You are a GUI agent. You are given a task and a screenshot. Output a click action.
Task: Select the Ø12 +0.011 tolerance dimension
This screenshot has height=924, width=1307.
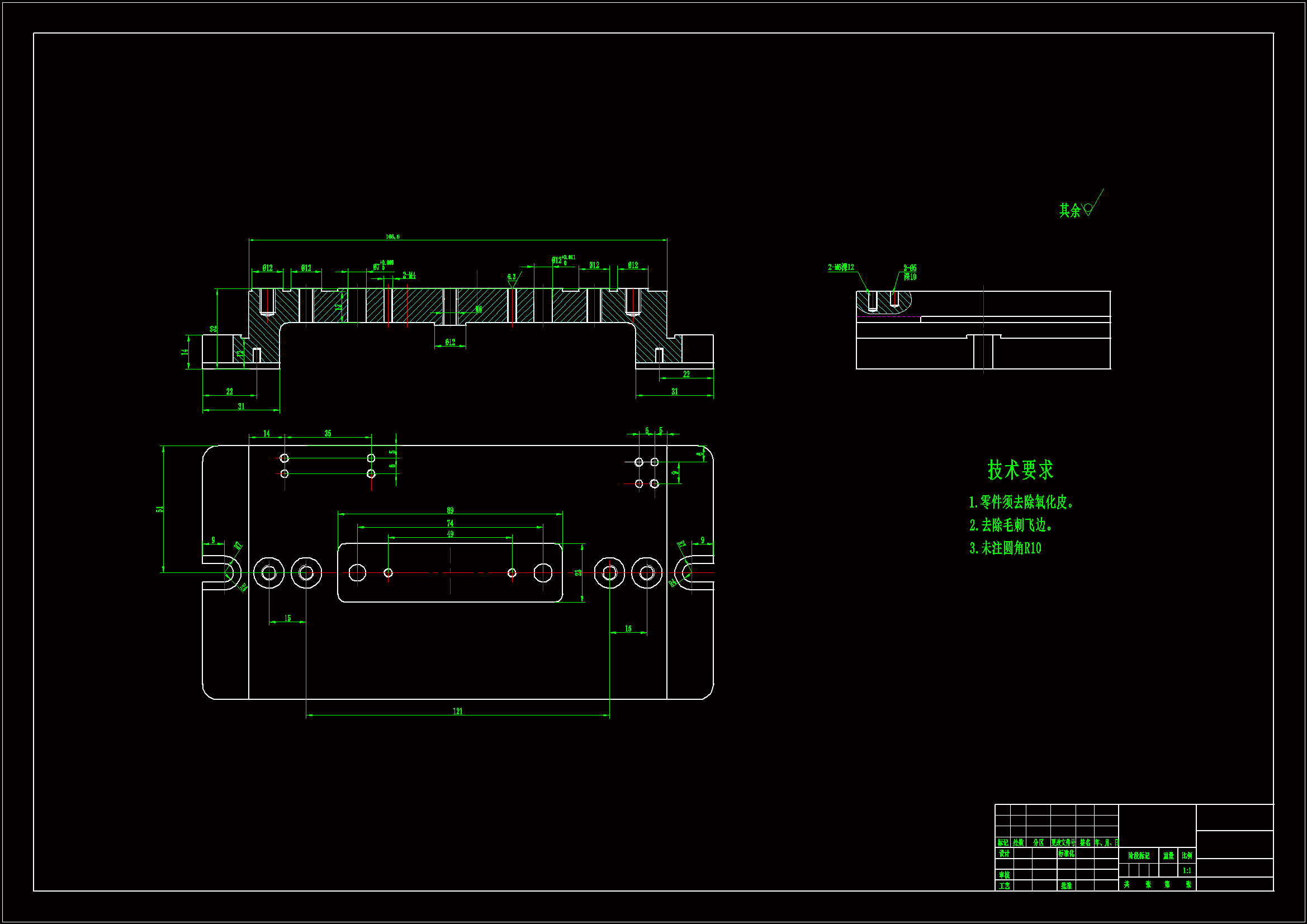point(563,260)
